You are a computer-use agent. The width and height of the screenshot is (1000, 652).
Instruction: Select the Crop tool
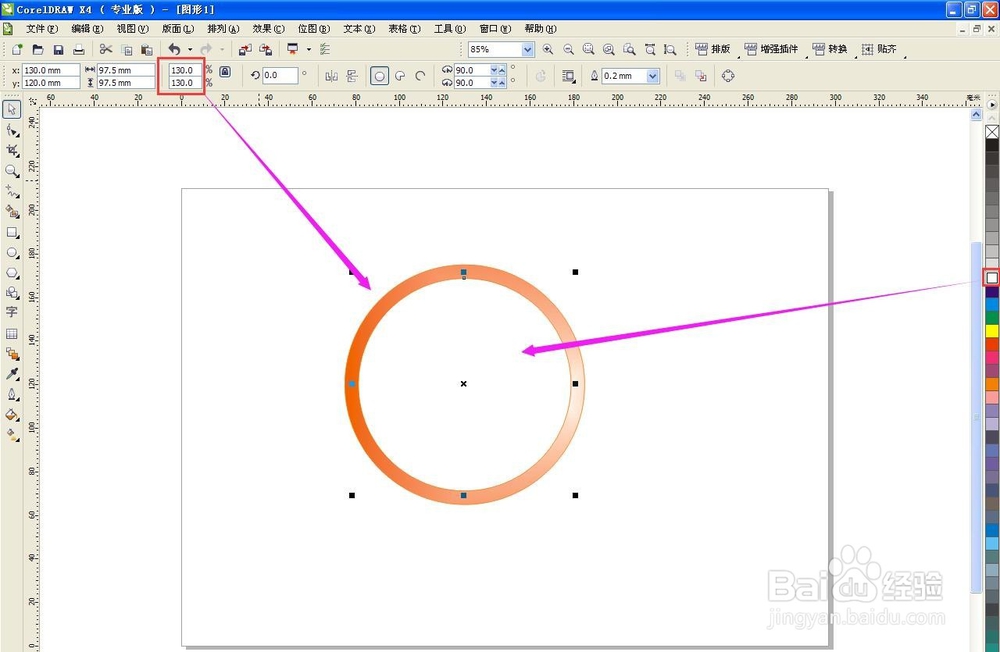(12, 151)
